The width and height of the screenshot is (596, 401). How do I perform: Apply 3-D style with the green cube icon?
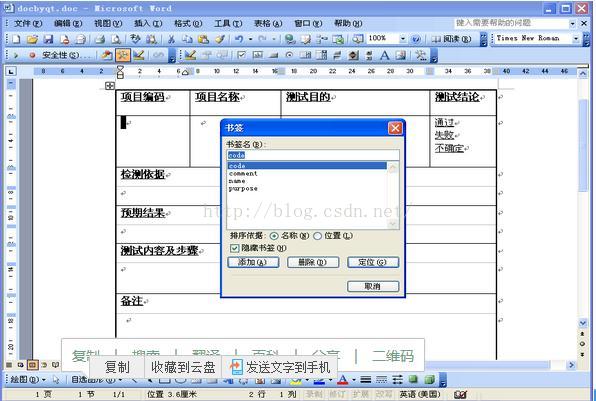429,379
